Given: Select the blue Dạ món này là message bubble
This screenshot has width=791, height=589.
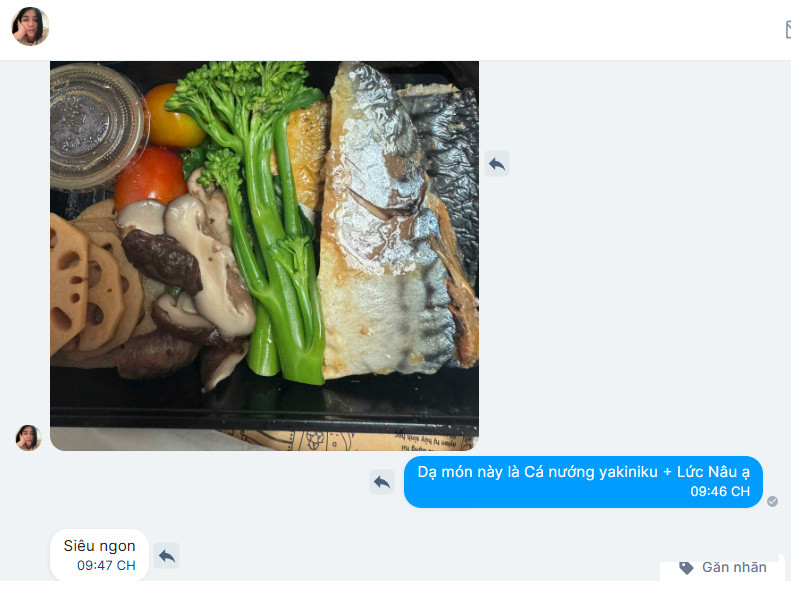Looking at the screenshot, I should coord(583,482).
